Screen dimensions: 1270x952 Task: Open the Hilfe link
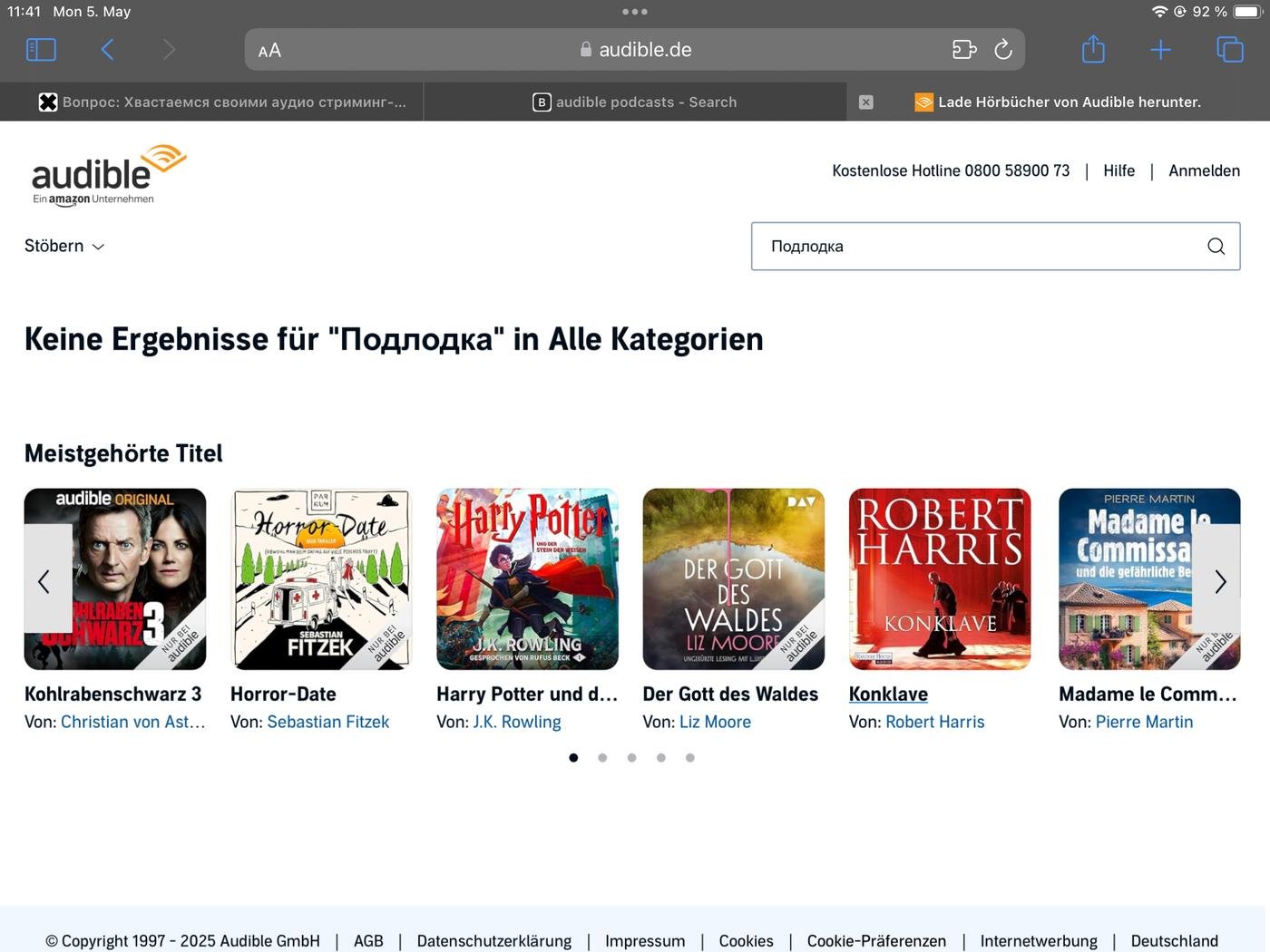click(1119, 170)
